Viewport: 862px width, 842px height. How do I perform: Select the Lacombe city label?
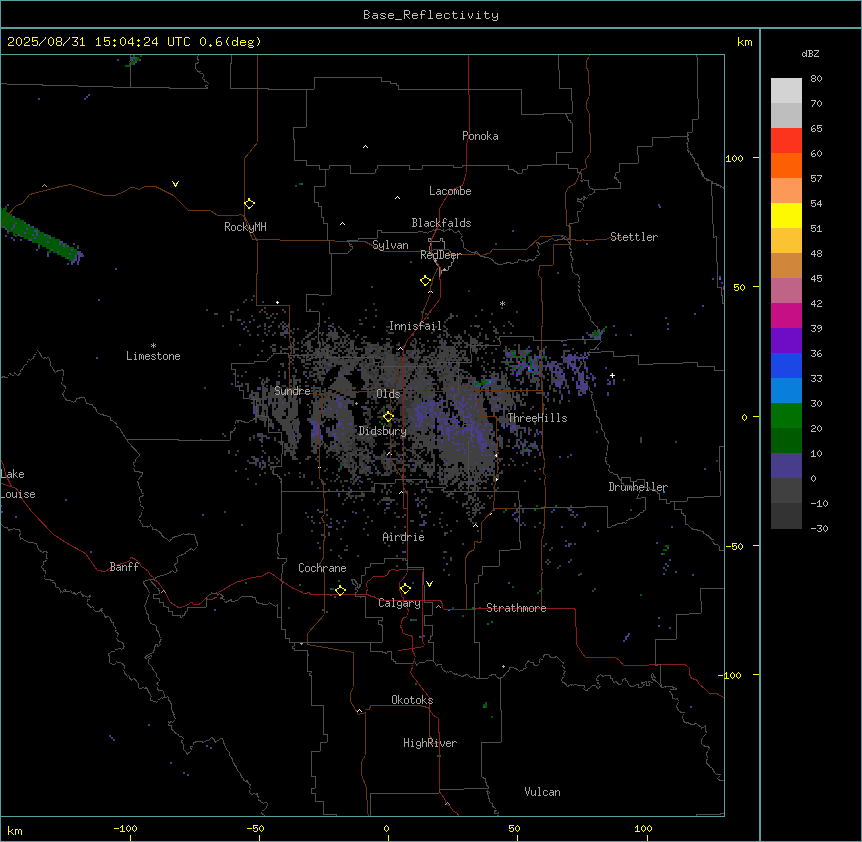pyautogui.click(x=450, y=191)
